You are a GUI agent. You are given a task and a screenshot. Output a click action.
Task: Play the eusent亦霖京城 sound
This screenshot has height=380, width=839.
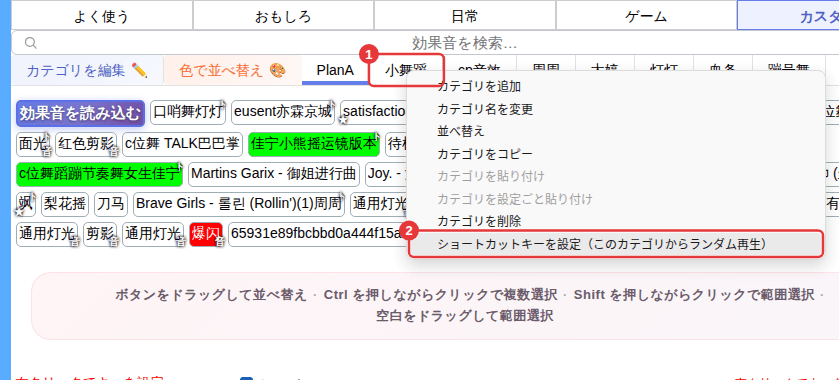coord(284,112)
